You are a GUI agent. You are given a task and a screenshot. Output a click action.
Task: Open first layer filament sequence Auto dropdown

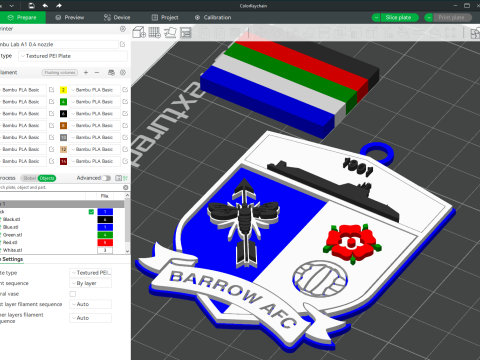90,304
